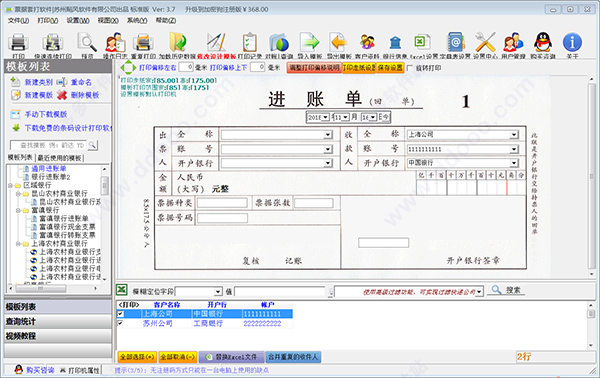Click the 搜索 search button
Viewport: 600px width, 378px height.
(506, 290)
